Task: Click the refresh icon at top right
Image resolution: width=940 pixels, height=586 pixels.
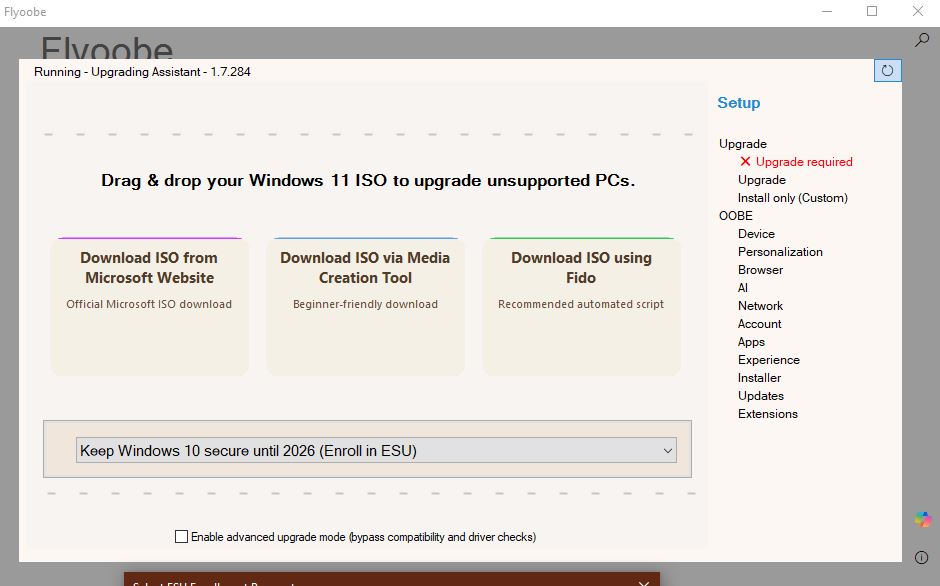Action: click(x=887, y=71)
